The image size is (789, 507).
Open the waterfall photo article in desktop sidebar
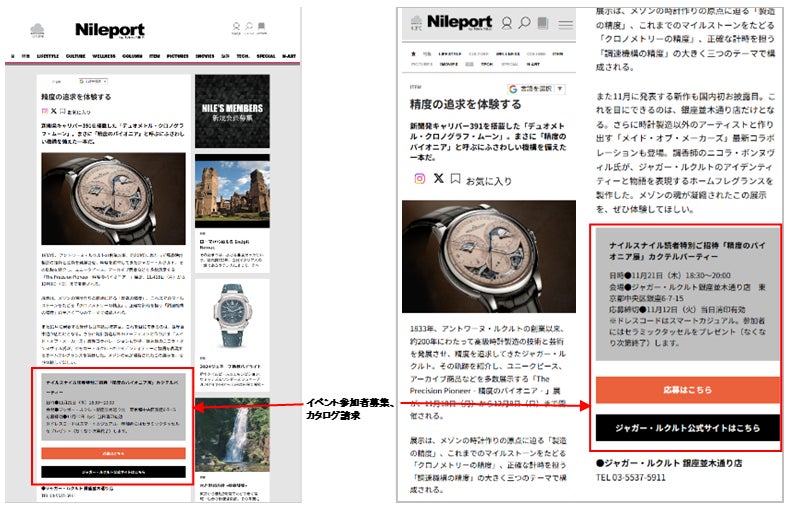pos(232,435)
